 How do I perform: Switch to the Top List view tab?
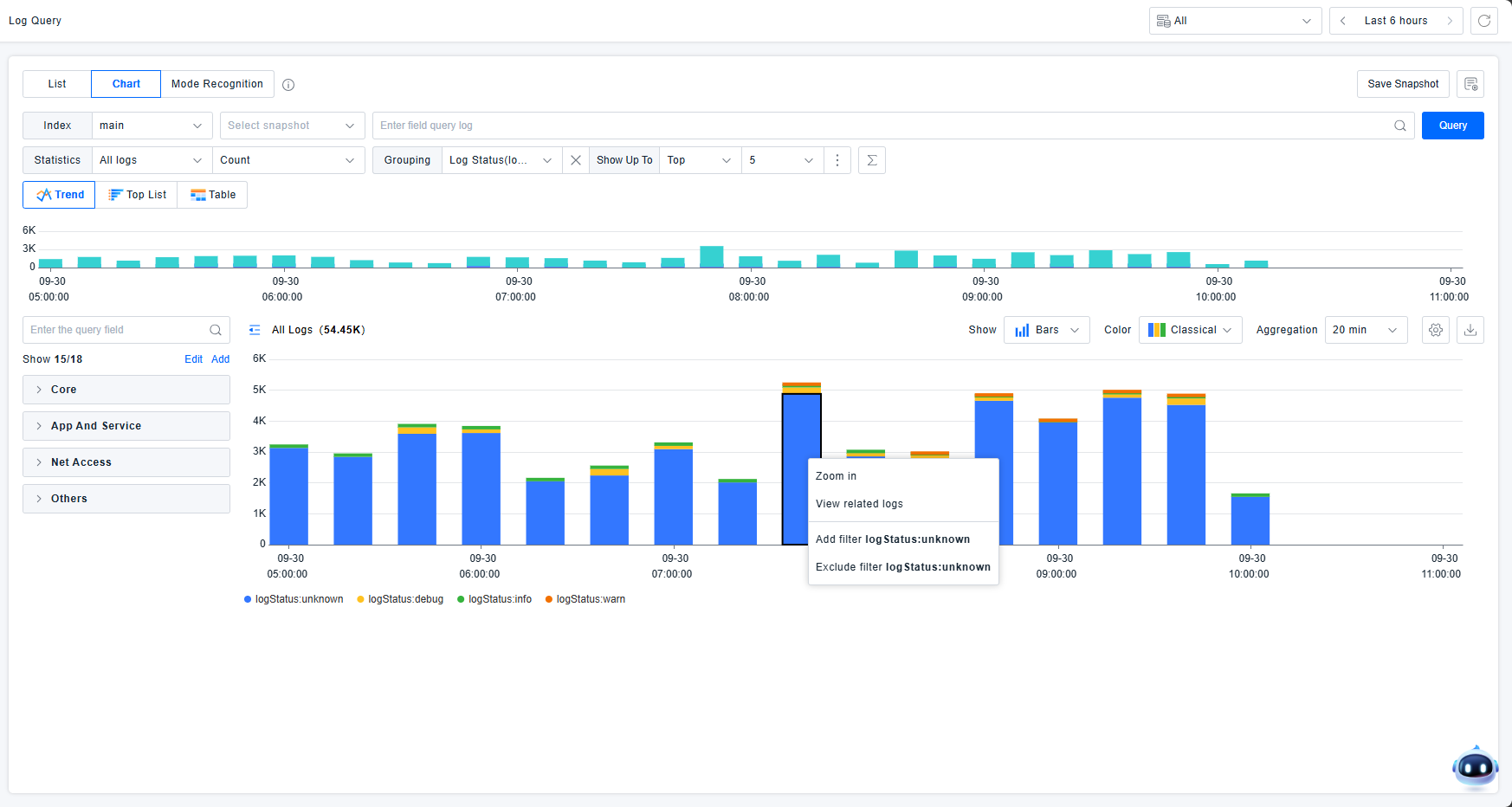click(x=137, y=195)
